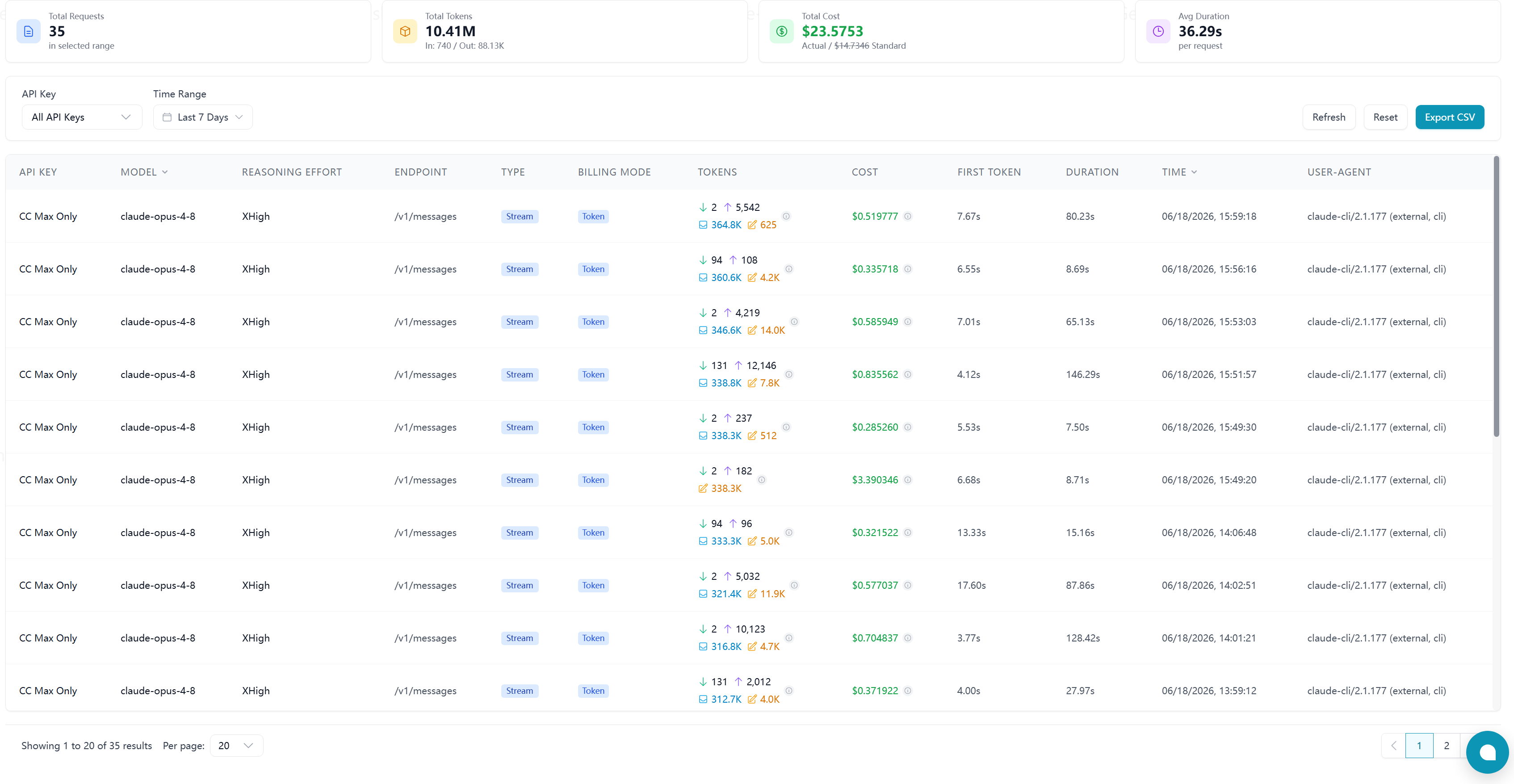Viewport: 1514px width, 784px height.
Task: Click info icon beside cost $3.390346
Action: point(908,480)
